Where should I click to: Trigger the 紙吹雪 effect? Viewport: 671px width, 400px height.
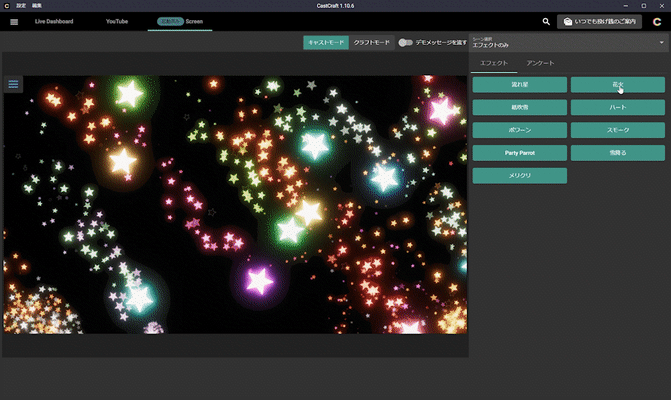click(520, 107)
